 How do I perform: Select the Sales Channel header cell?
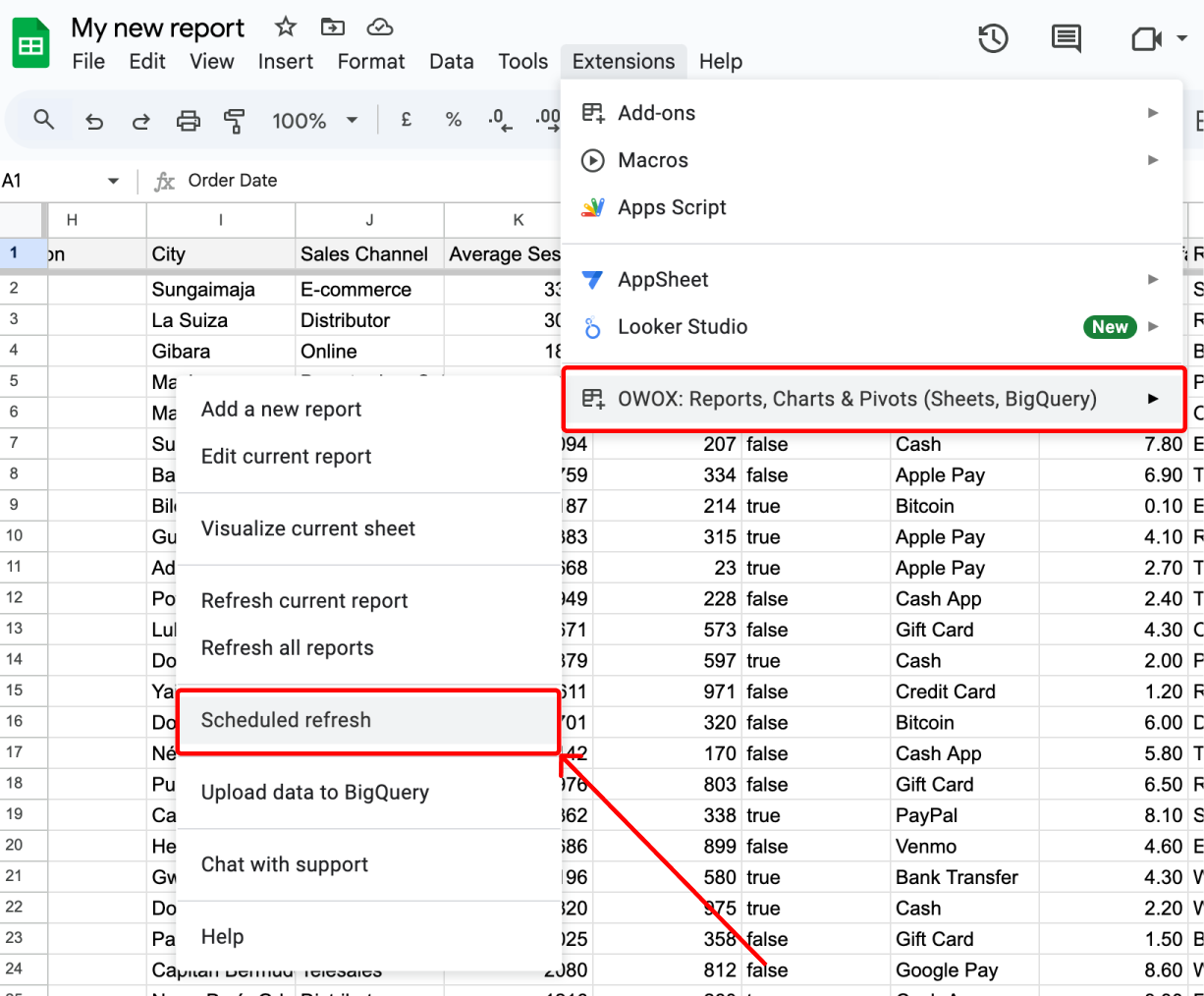coord(369,254)
